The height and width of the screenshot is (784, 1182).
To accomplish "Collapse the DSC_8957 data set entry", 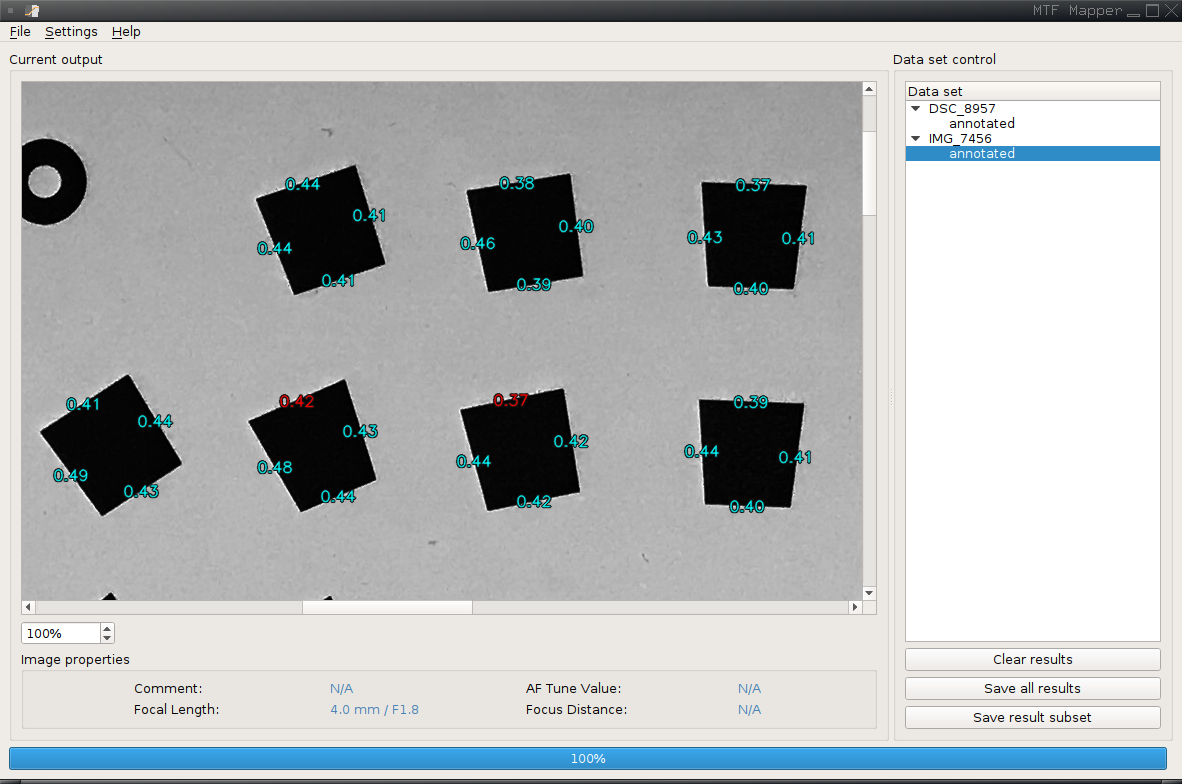I will (915, 108).
